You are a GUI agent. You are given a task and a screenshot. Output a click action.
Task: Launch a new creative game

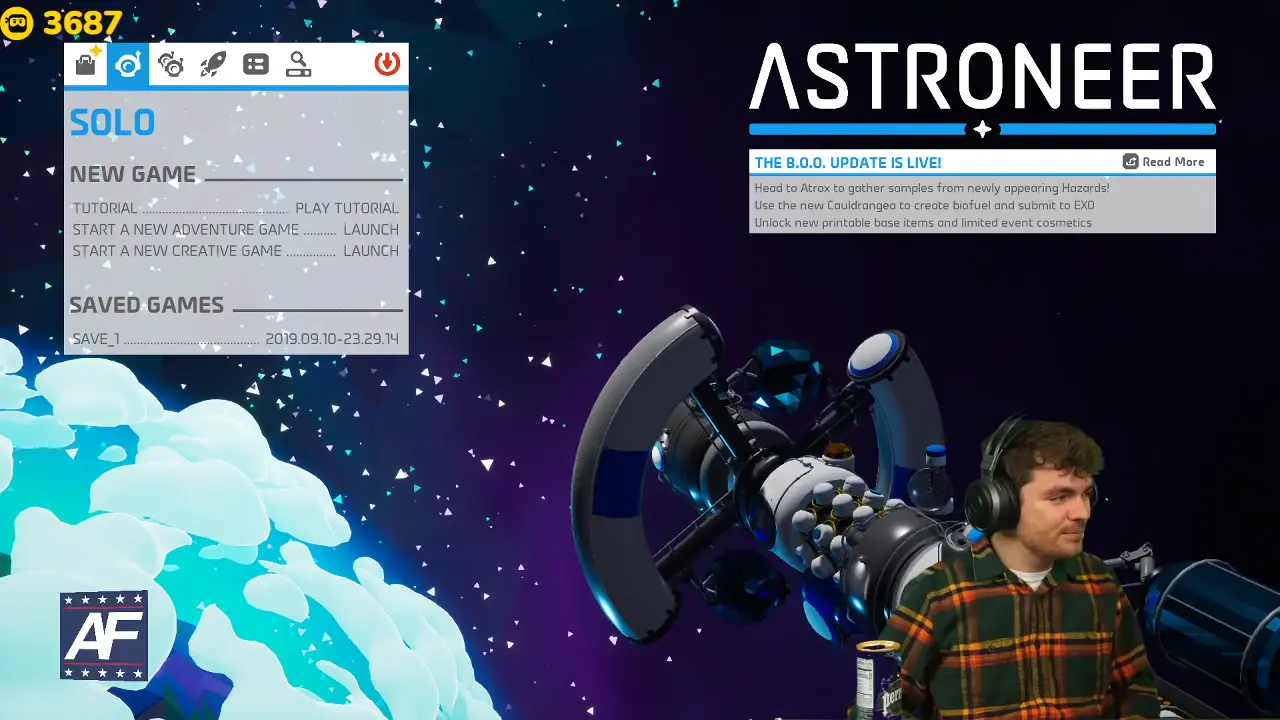(370, 251)
